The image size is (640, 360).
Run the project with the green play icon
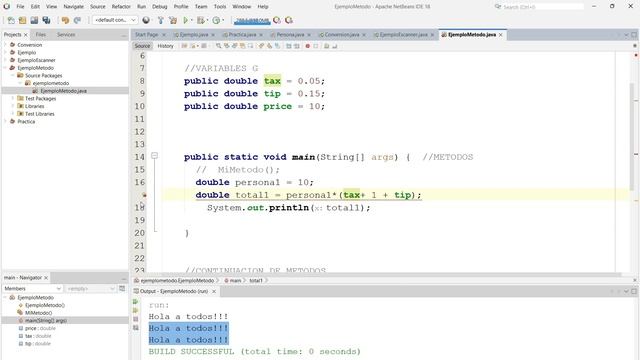pyautogui.click(x=186, y=20)
